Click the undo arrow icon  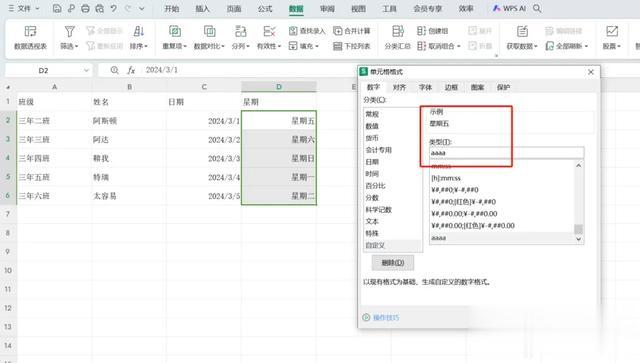[113, 8]
